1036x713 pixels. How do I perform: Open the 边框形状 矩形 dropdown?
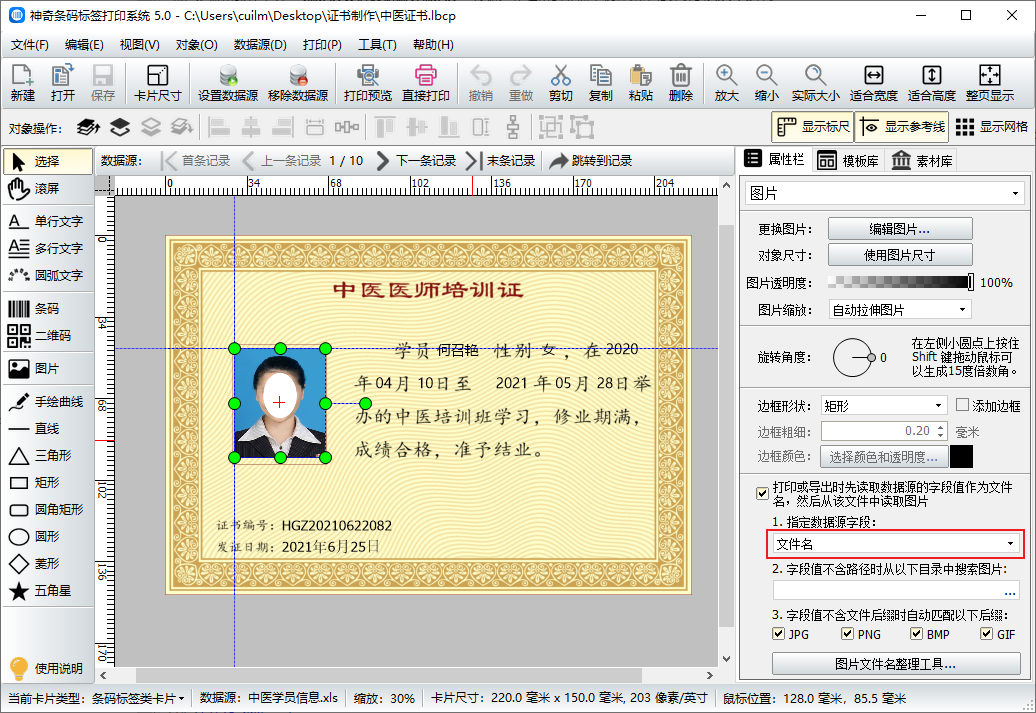[x=882, y=406]
